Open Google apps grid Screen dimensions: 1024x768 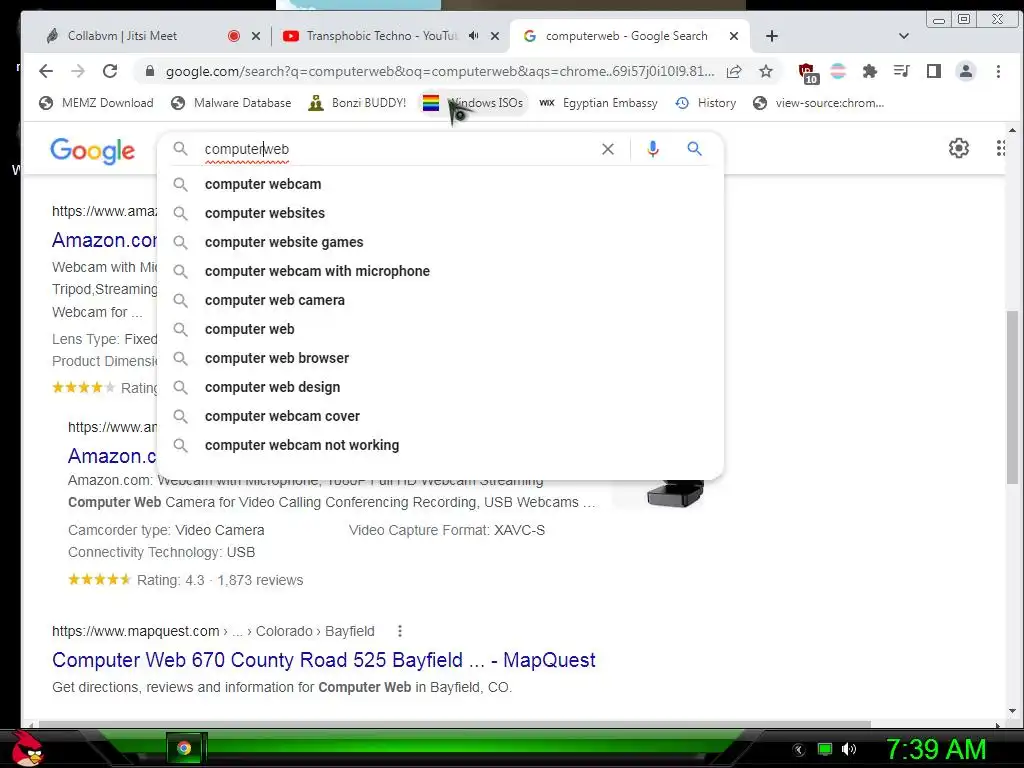[1000, 148]
